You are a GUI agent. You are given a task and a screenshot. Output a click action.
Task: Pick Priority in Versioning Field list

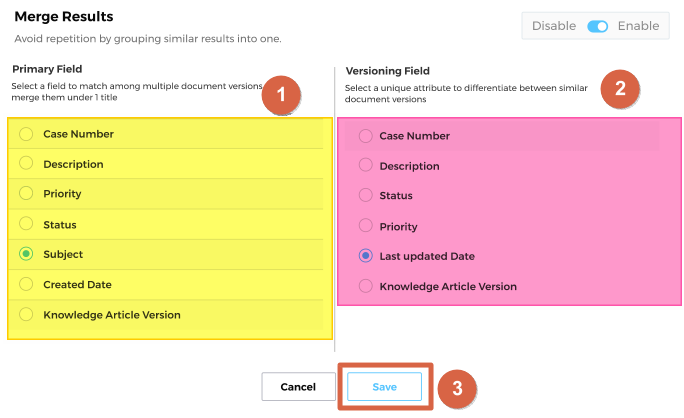365,226
